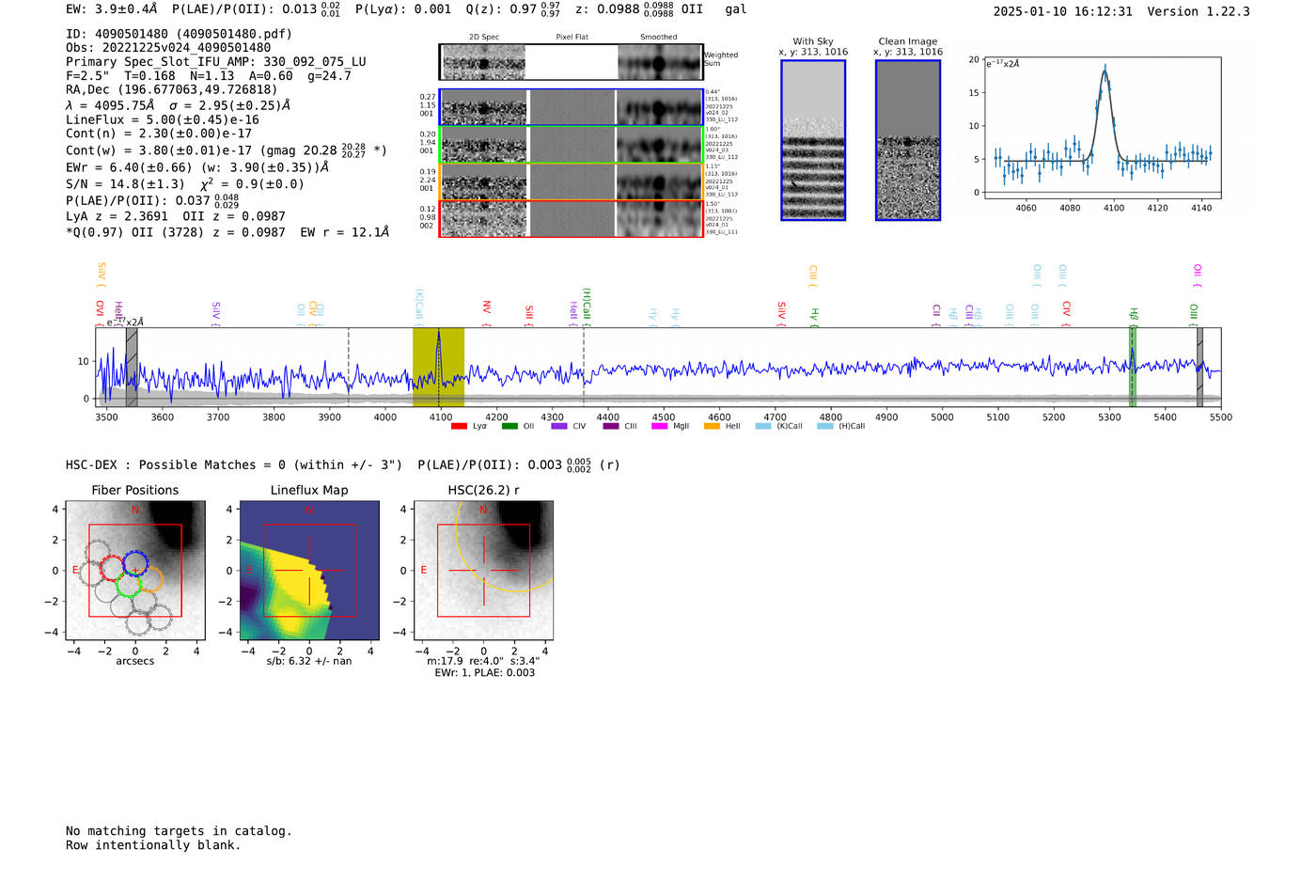Click the 's/b: 6.32 +/- nan' caption
The height and width of the screenshot is (896, 1316).
pos(309,661)
